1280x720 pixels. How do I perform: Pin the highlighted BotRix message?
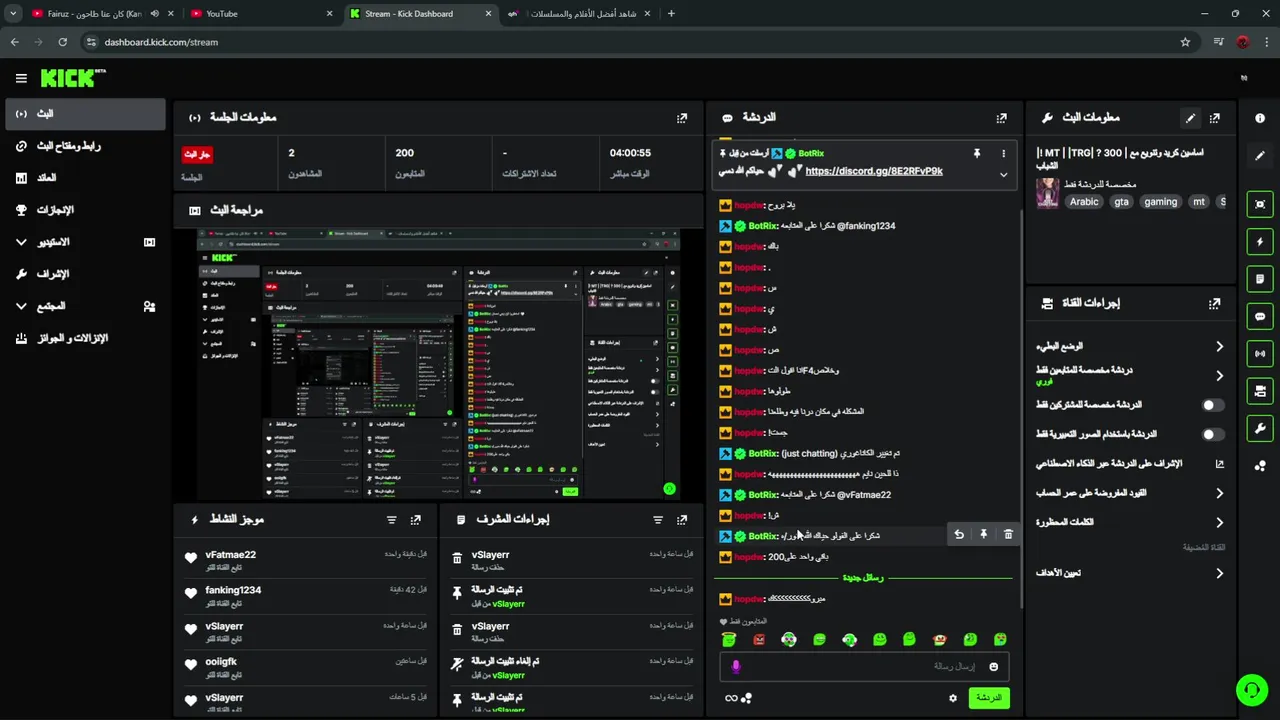[x=983, y=535]
